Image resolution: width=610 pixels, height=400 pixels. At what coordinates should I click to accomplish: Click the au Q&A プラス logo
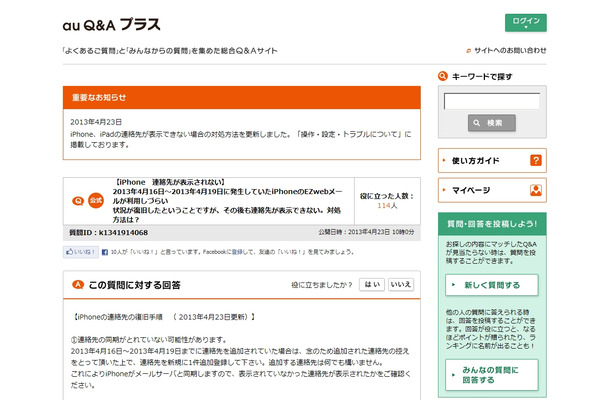tap(112, 25)
